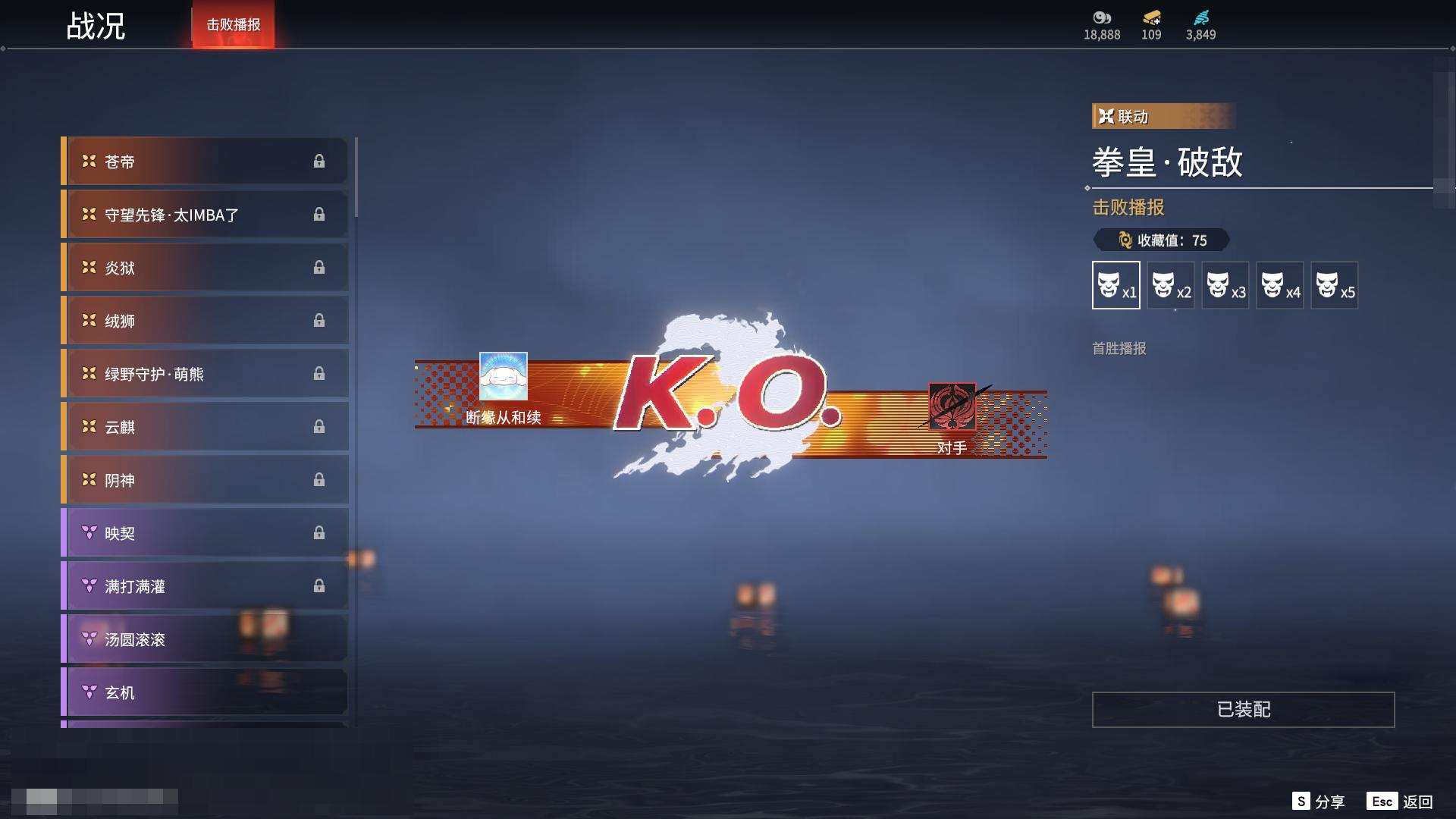Viewport: 1456px width, 819px height.
Task: Click the ticket currency icon showing 109
Action: point(1150,17)
